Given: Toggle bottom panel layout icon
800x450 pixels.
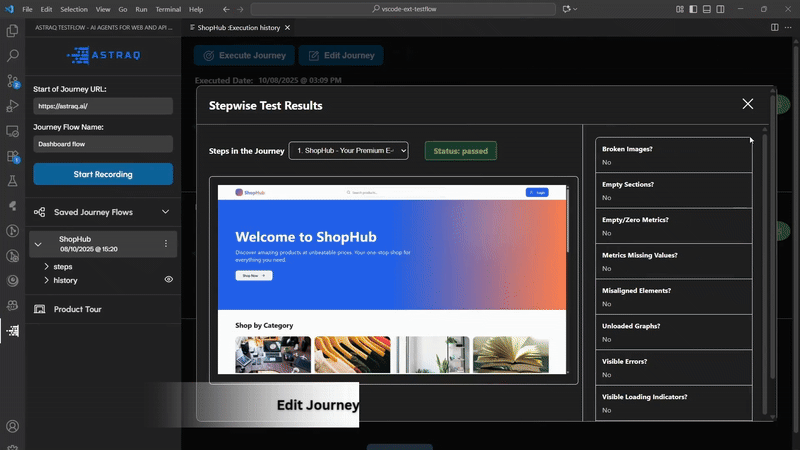Looking at the screenshot, I should 707,9.
